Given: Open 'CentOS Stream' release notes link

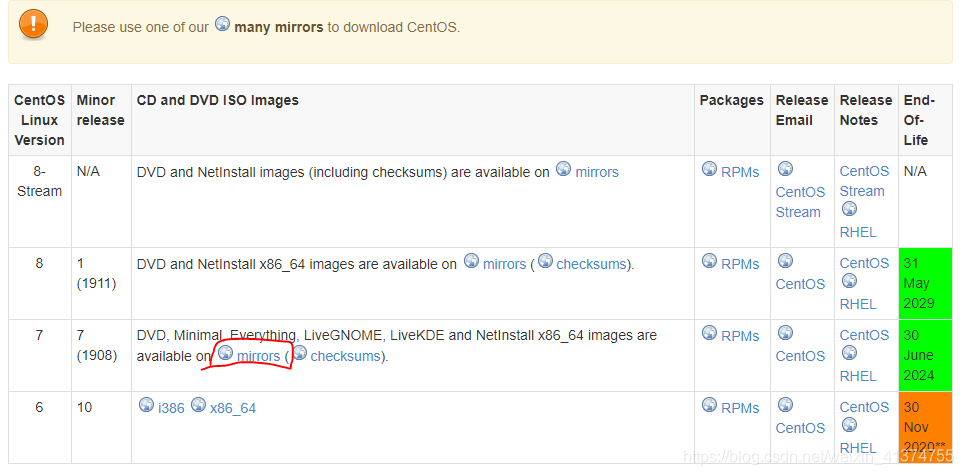Looking at the screenshot, I should pos(864,181).
